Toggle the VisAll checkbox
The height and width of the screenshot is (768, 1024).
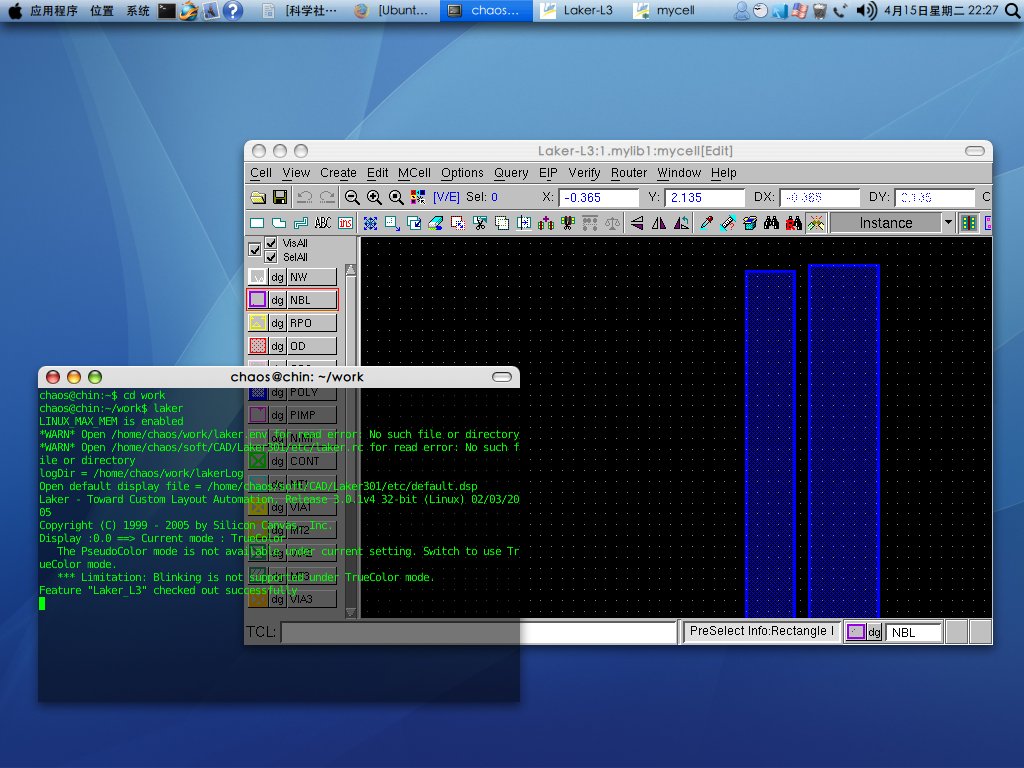271,242
